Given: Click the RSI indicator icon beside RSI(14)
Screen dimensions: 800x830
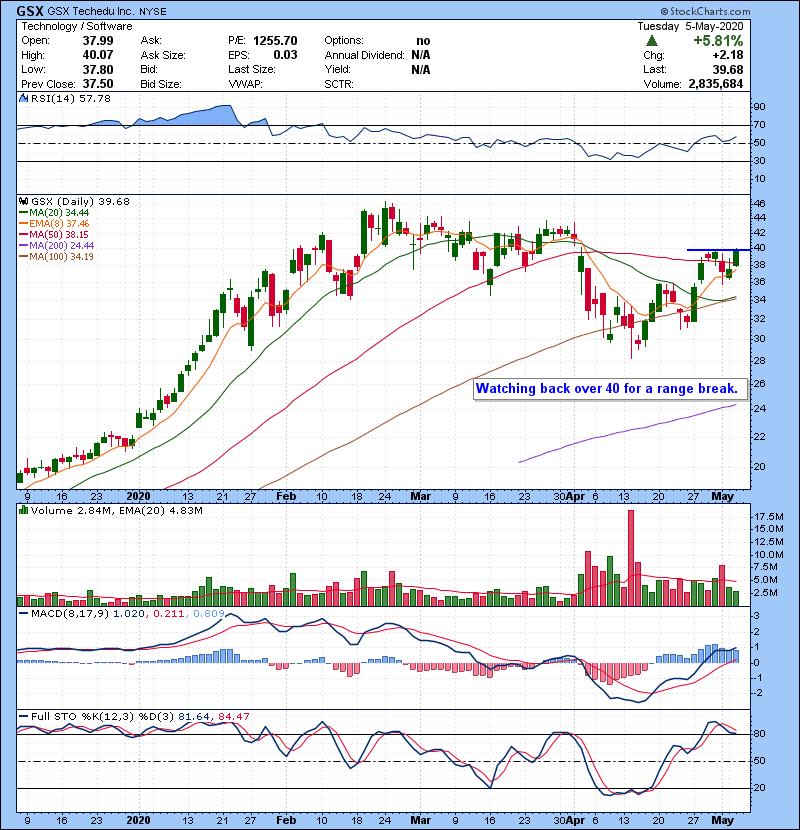Looking at the screenshot, I should [x=23, y=98].
